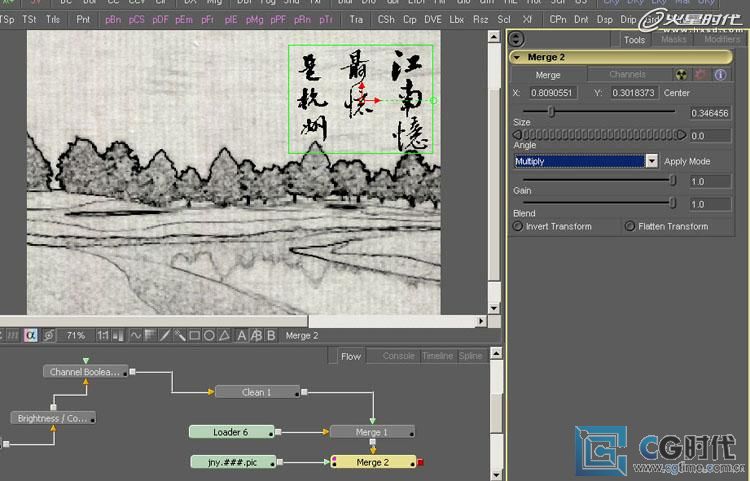Show buffer A in the viewer
This screenshot has height=481, width=750.
pos(242,336)
